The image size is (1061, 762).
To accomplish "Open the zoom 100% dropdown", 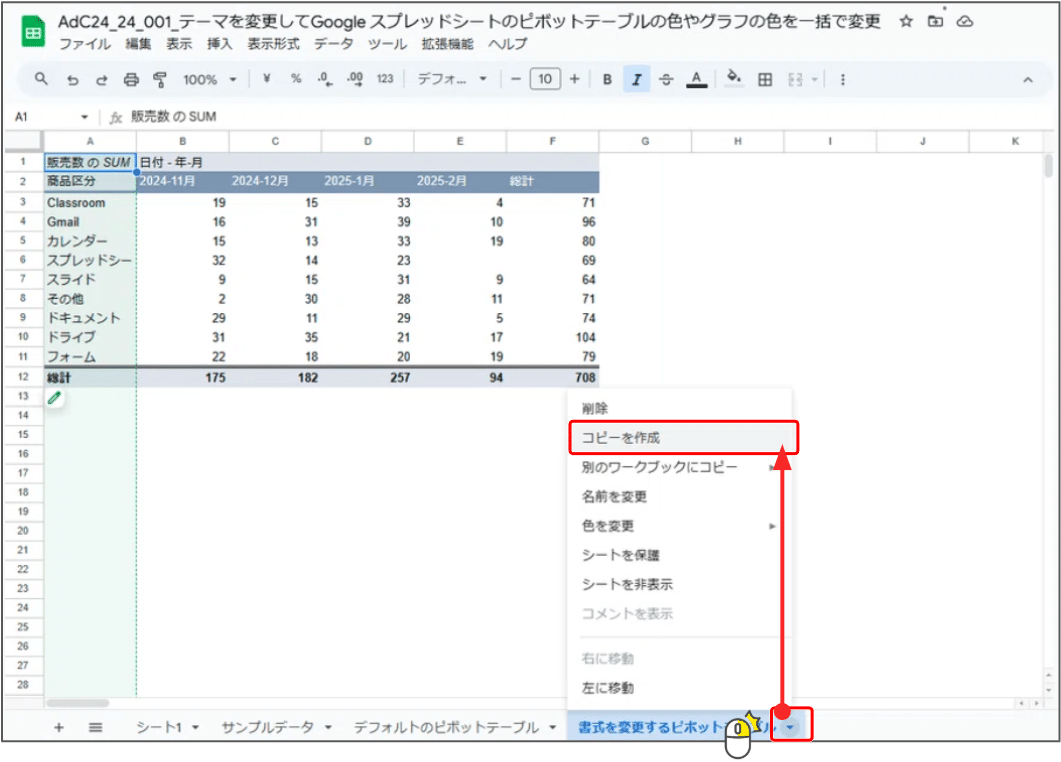I will (x=210, y=80).
